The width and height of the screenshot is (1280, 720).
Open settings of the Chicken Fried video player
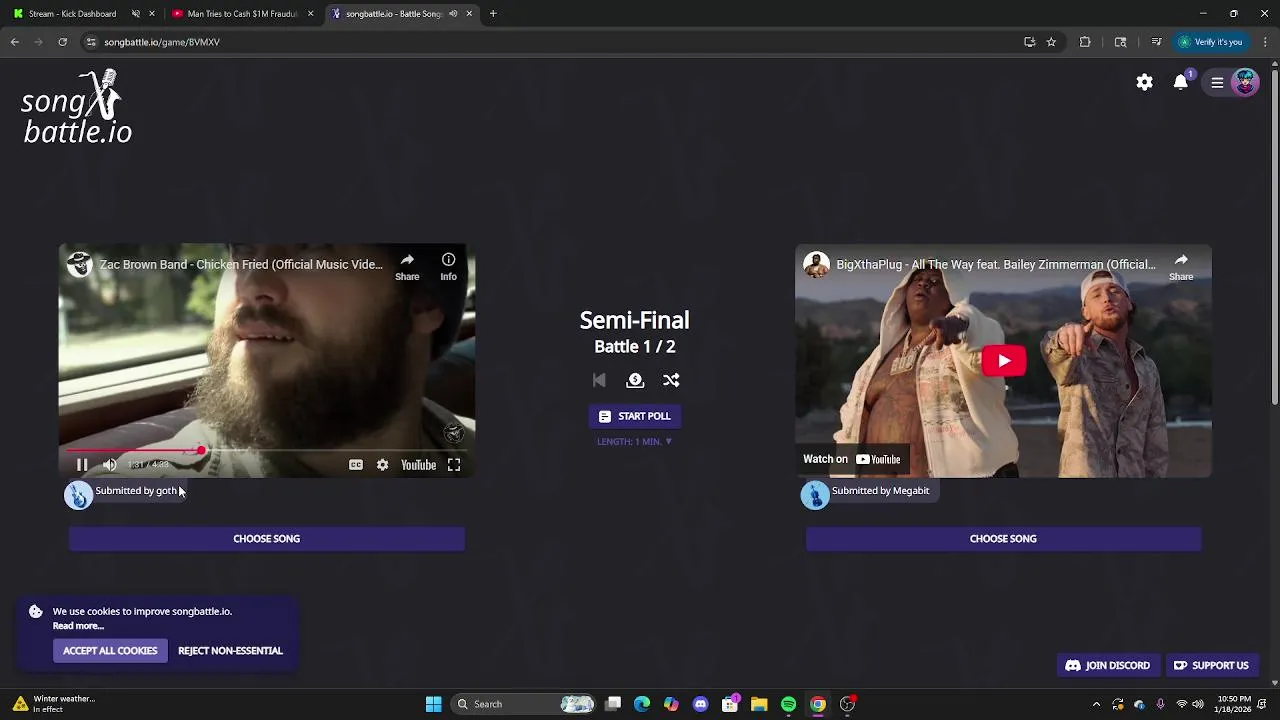382,465
